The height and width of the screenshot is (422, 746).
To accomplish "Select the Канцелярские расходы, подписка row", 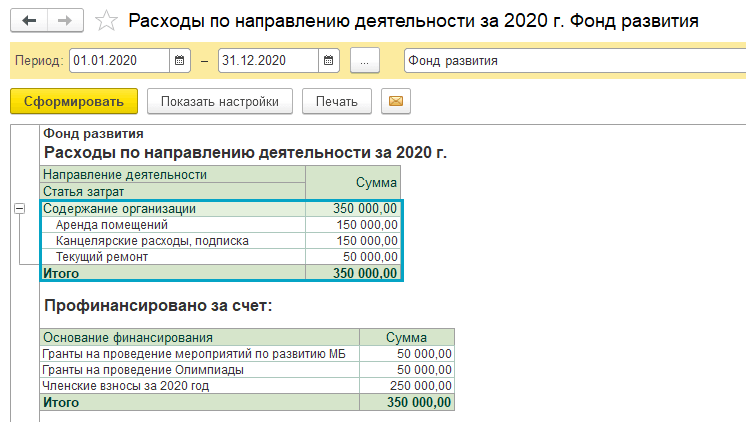I will [x=152, y=241].
